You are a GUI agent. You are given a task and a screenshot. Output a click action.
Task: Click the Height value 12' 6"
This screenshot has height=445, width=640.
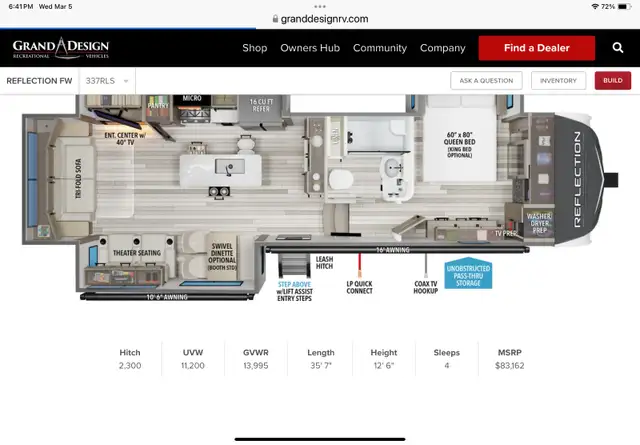click(x=384, y=365)
